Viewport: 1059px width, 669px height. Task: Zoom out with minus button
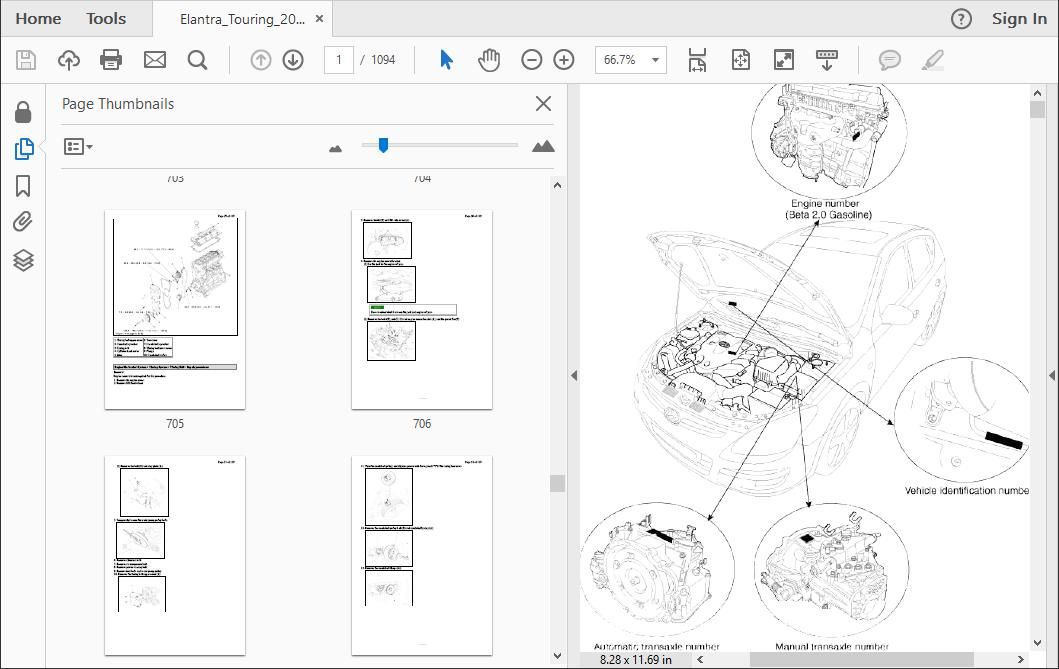tap(532, 60)
